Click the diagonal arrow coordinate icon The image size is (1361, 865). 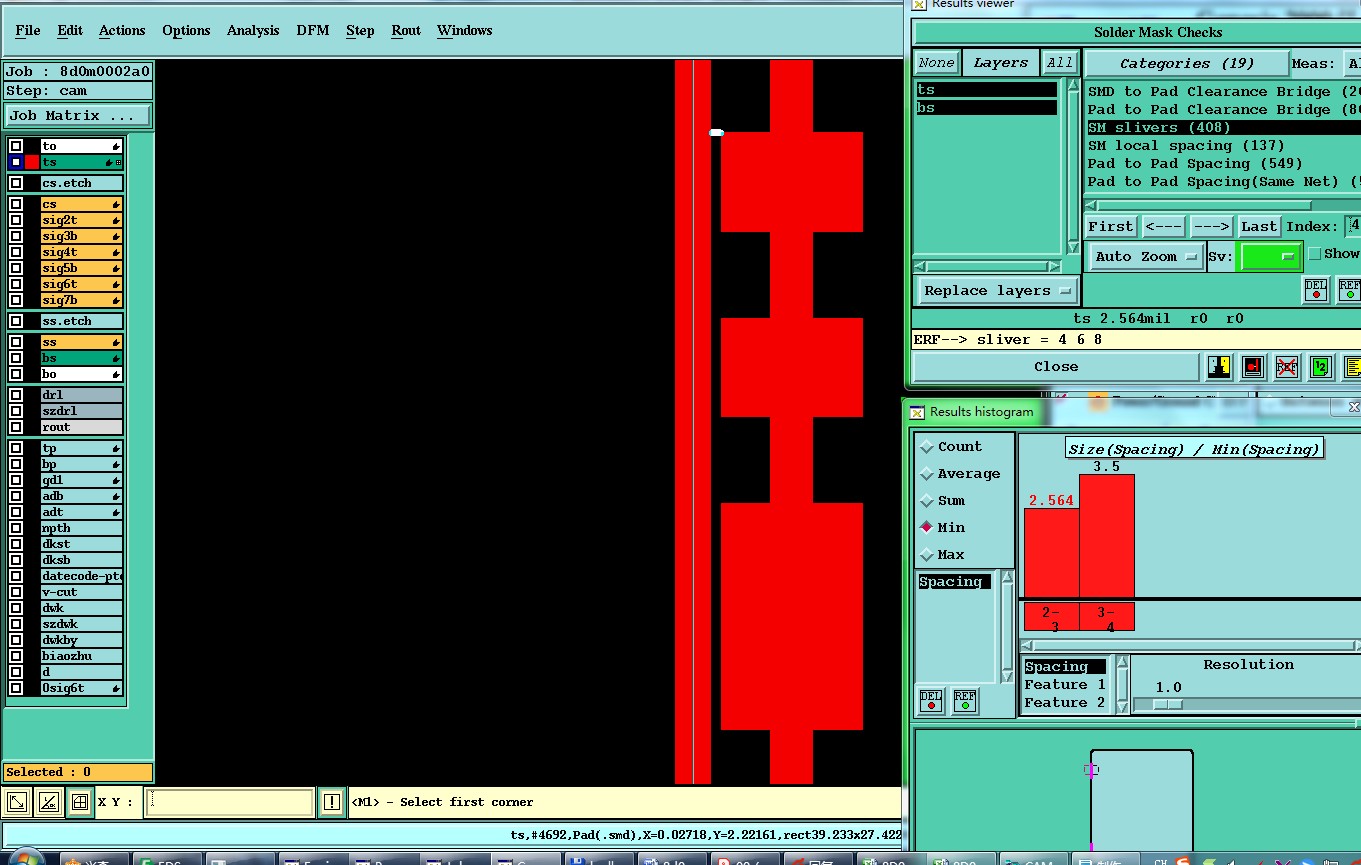click(x=18, y=802)
